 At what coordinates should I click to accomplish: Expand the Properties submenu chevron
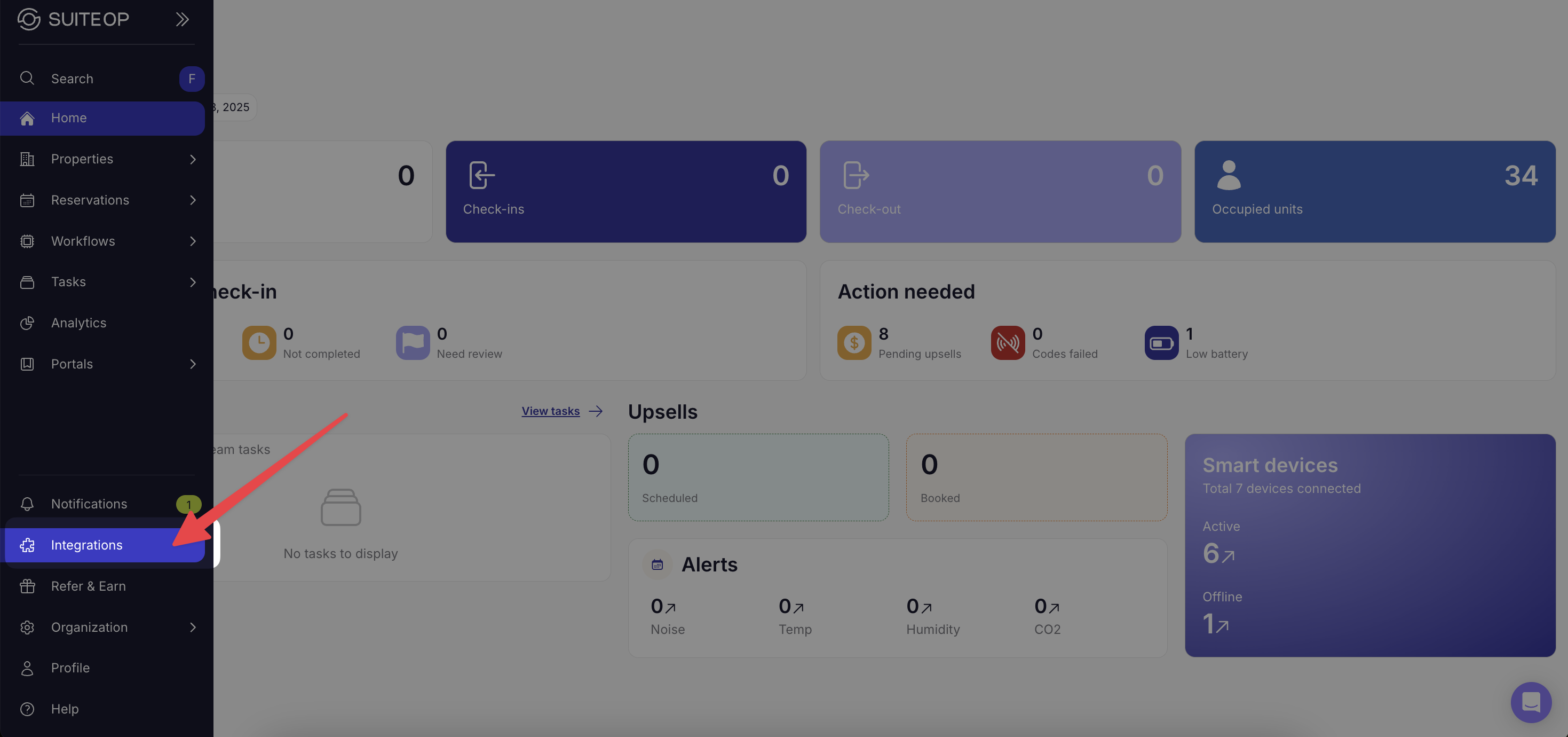click(x=192, y=159)
